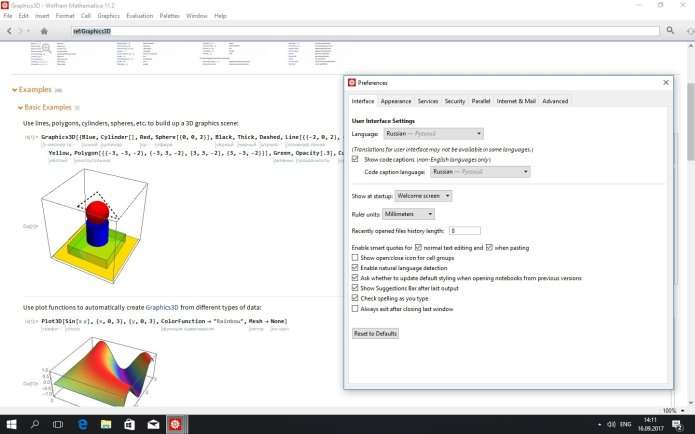Open taskbar search

coord(35,424)
